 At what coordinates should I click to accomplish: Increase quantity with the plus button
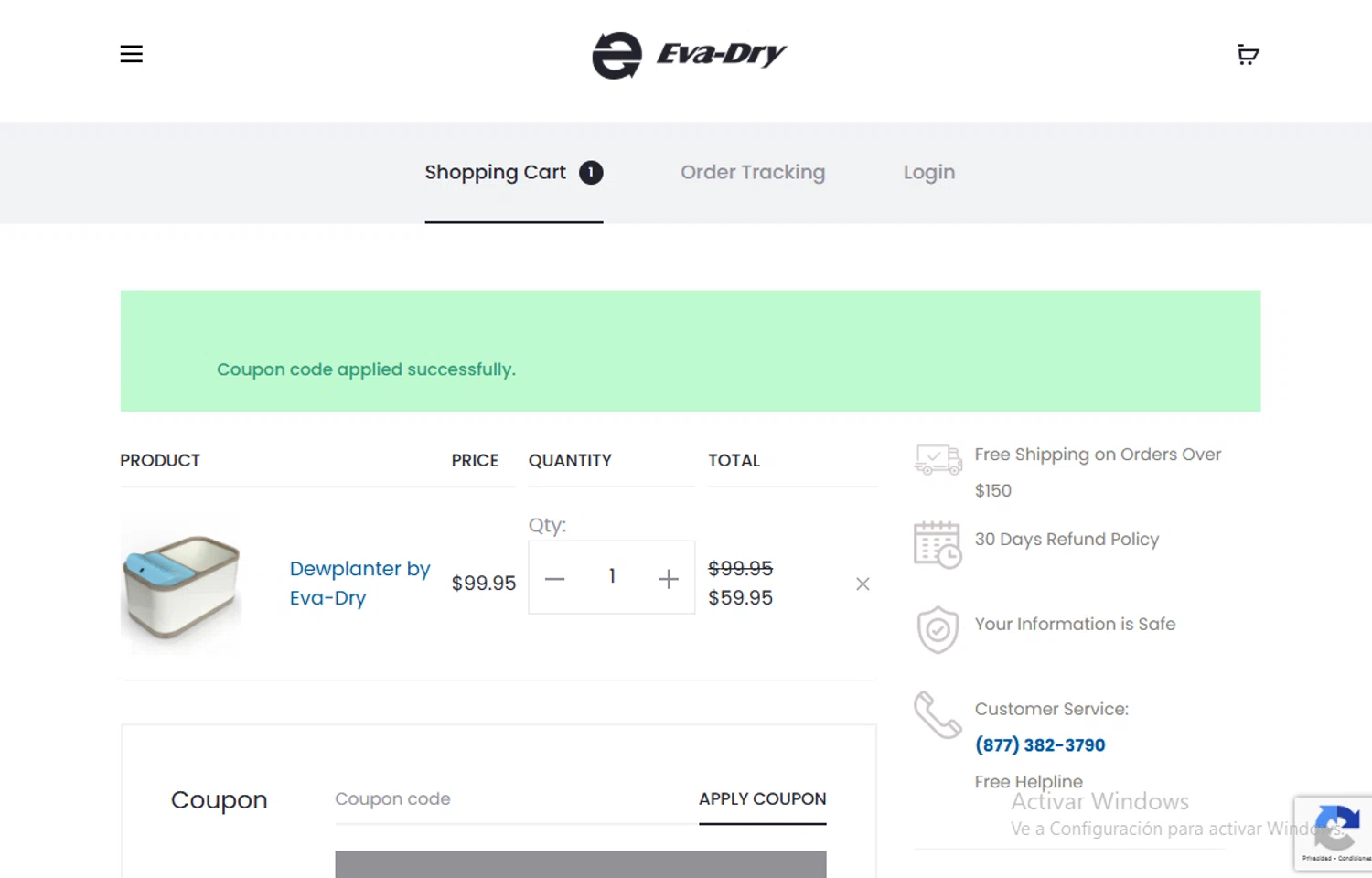click(669, 578)
